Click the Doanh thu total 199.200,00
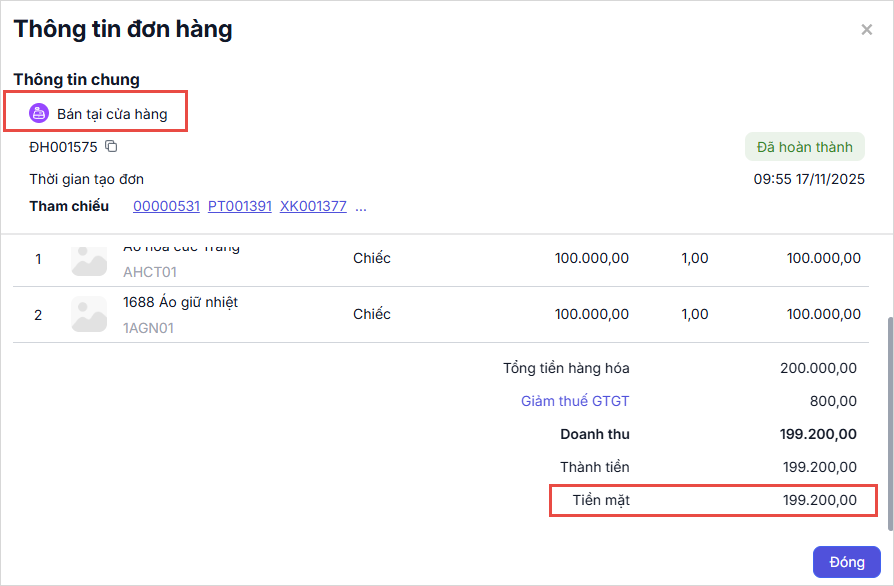 pyautogui.click(x=818, y=434)
